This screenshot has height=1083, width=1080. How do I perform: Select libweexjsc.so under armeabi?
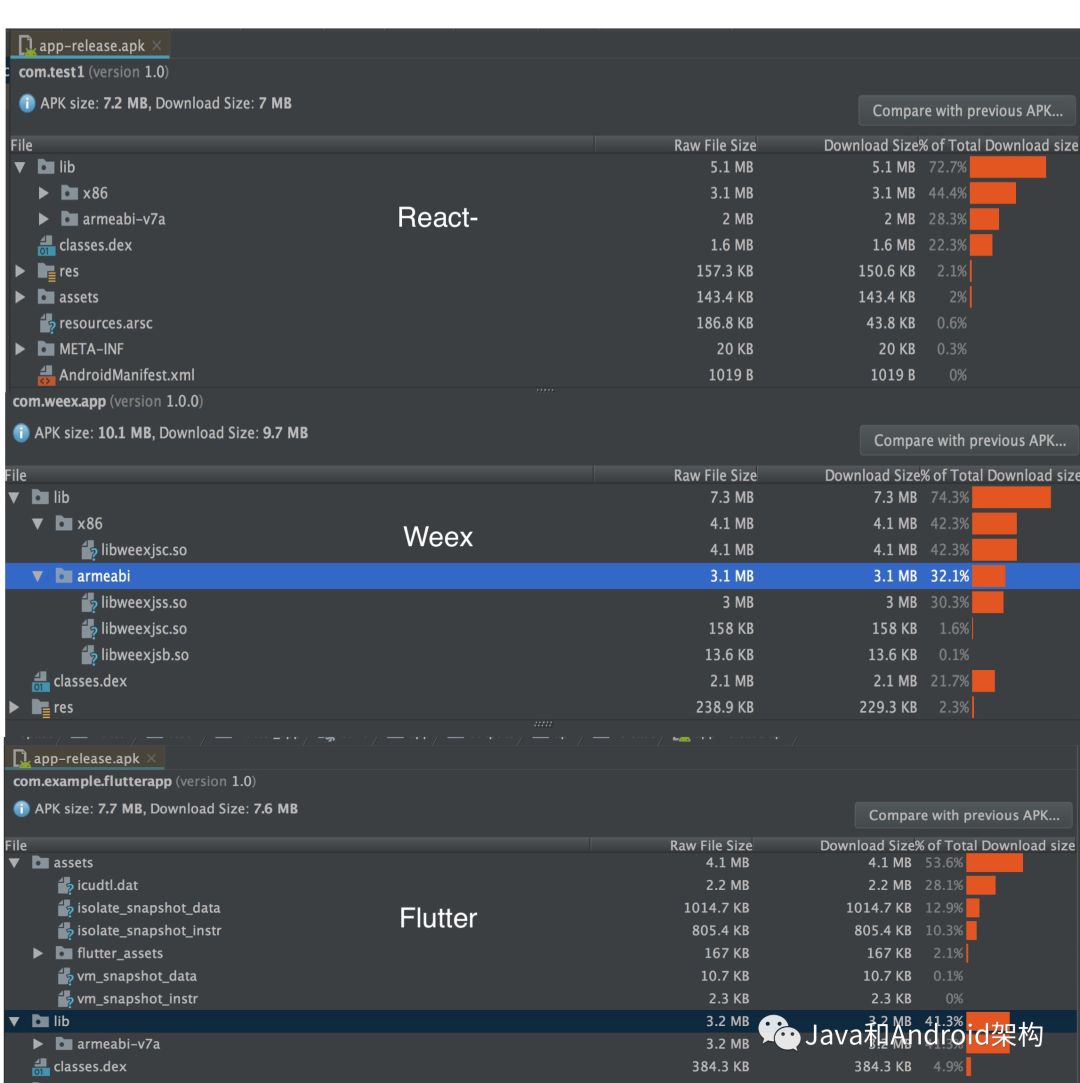coord(543,629)
